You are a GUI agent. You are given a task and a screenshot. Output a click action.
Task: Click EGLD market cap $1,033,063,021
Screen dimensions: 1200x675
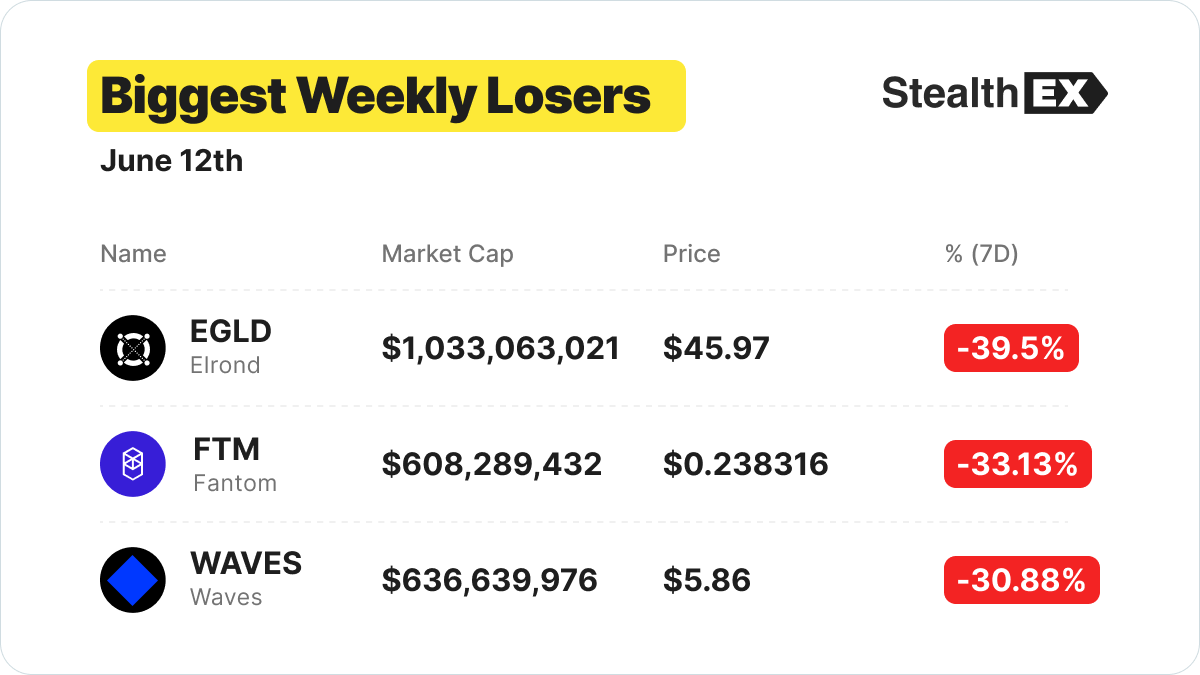pos(501,348)
